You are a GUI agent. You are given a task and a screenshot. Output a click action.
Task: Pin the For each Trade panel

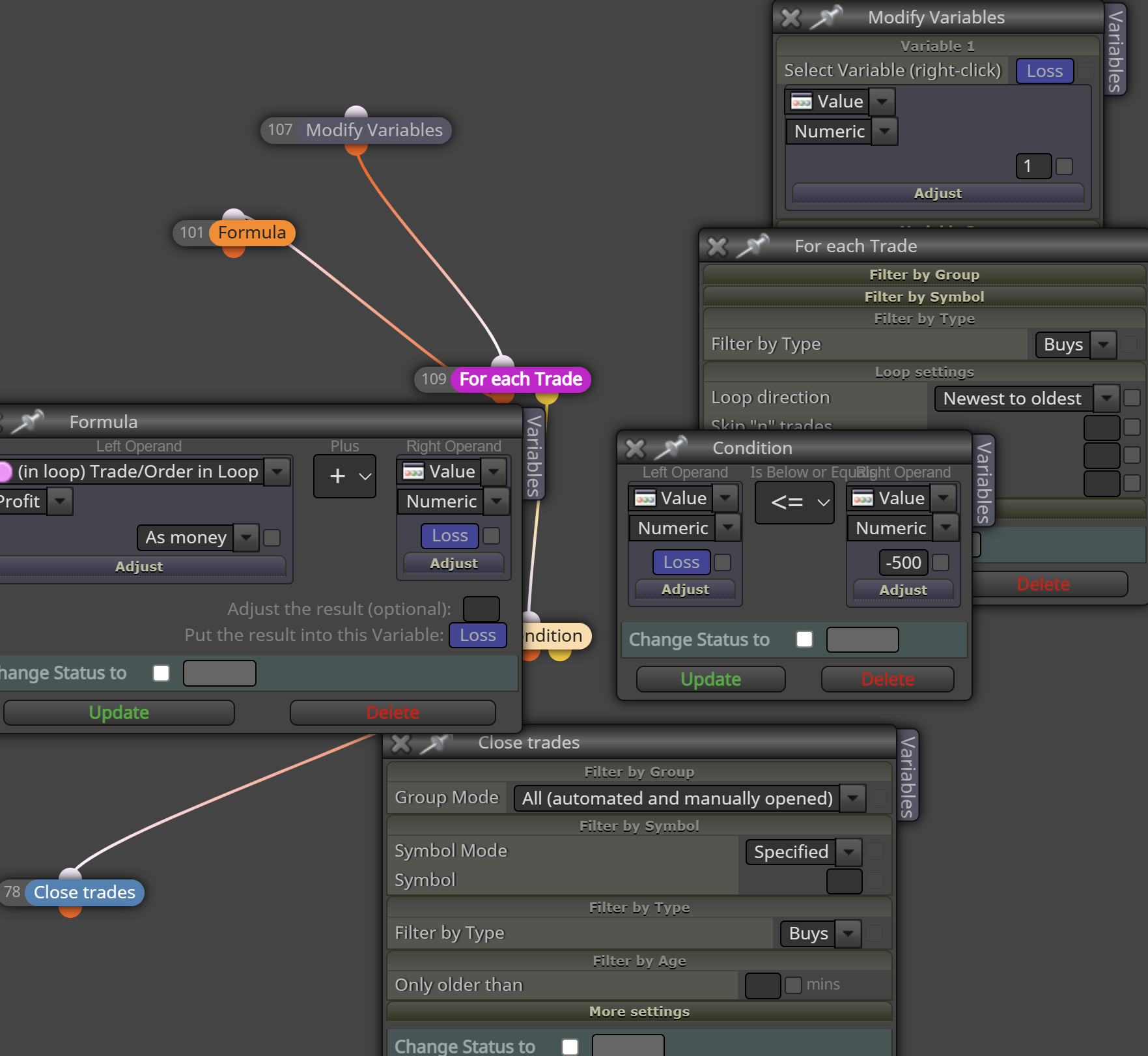click(753, 246)
